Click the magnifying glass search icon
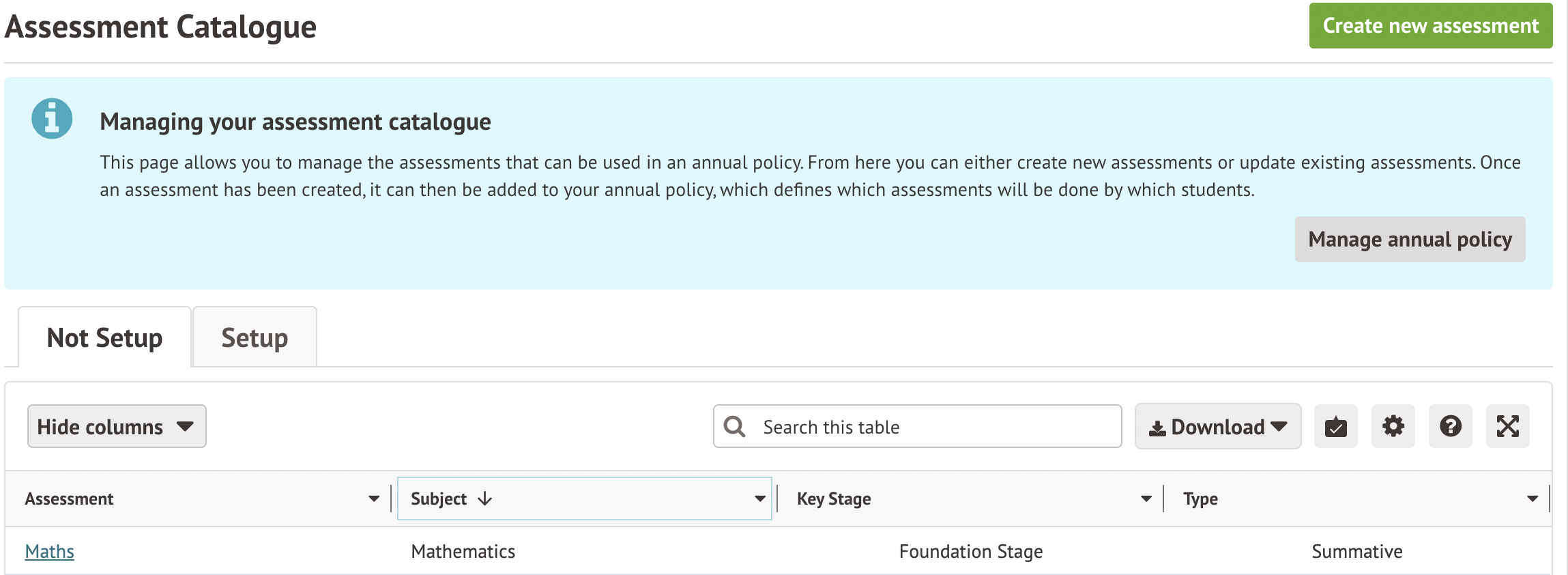The image size is (1568, 575). click(x=734, y=427)
